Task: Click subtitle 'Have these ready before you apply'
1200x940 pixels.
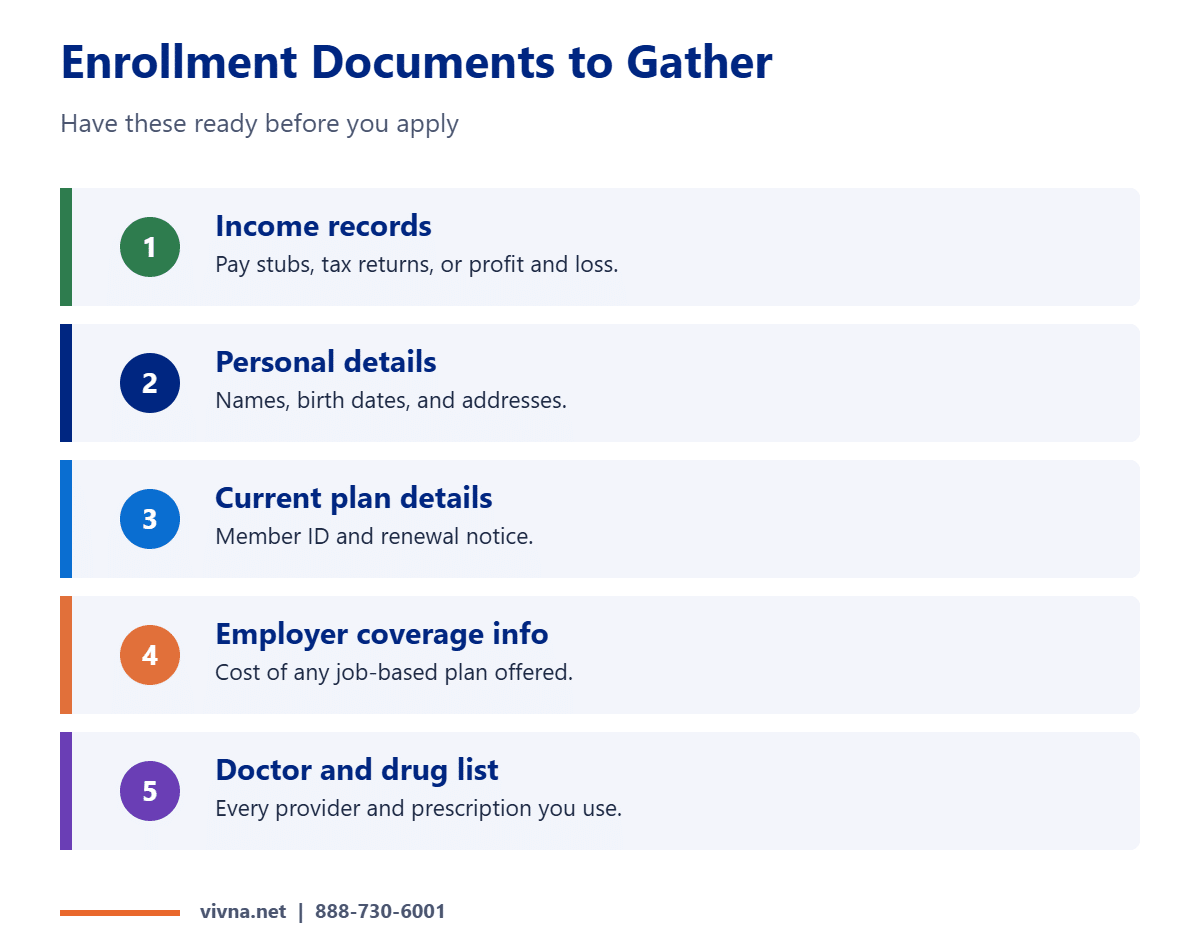Action: click(x=259, y=125)
